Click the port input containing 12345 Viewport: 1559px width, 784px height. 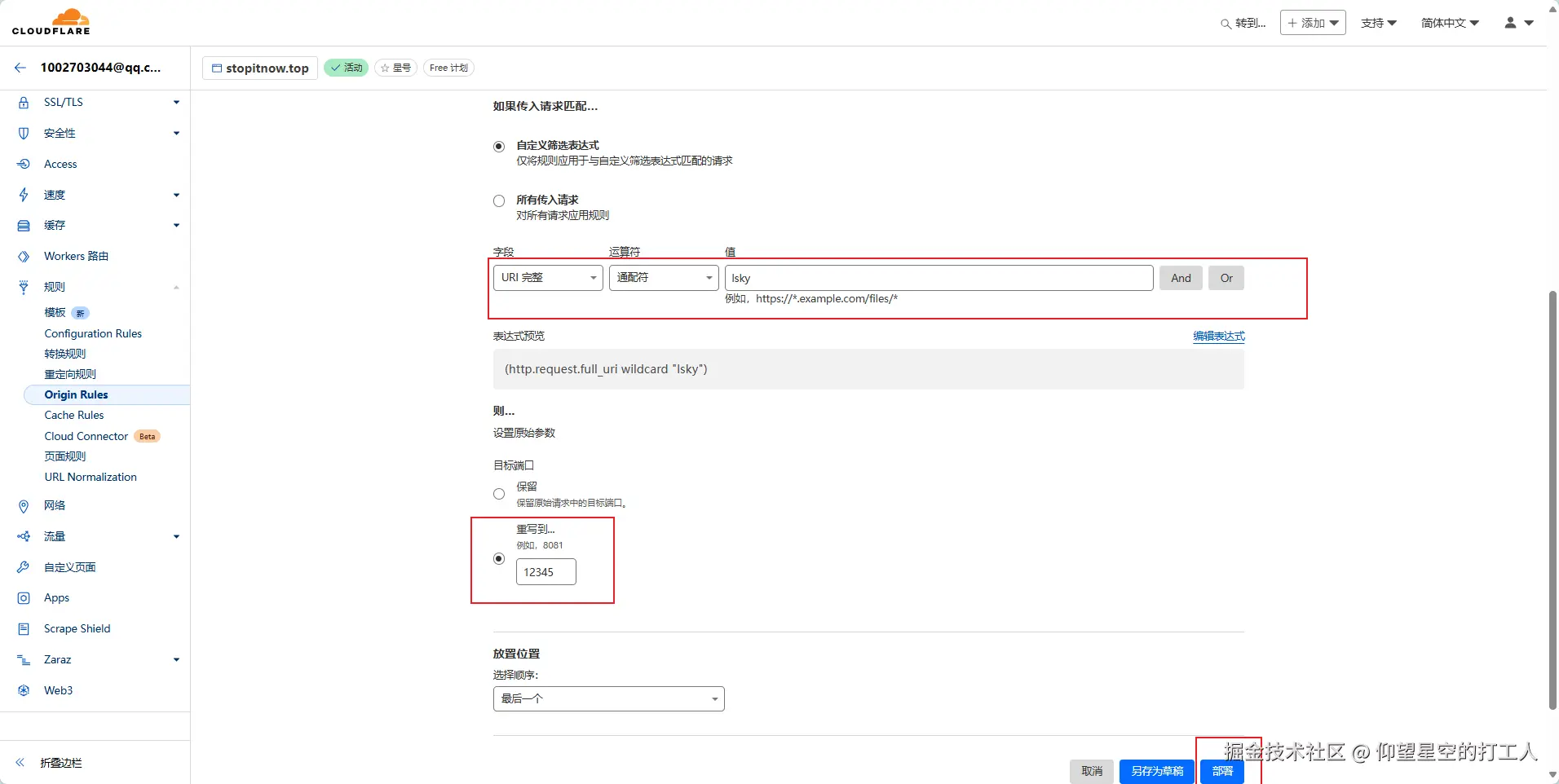pyautogui.click(x=546, y=572)
